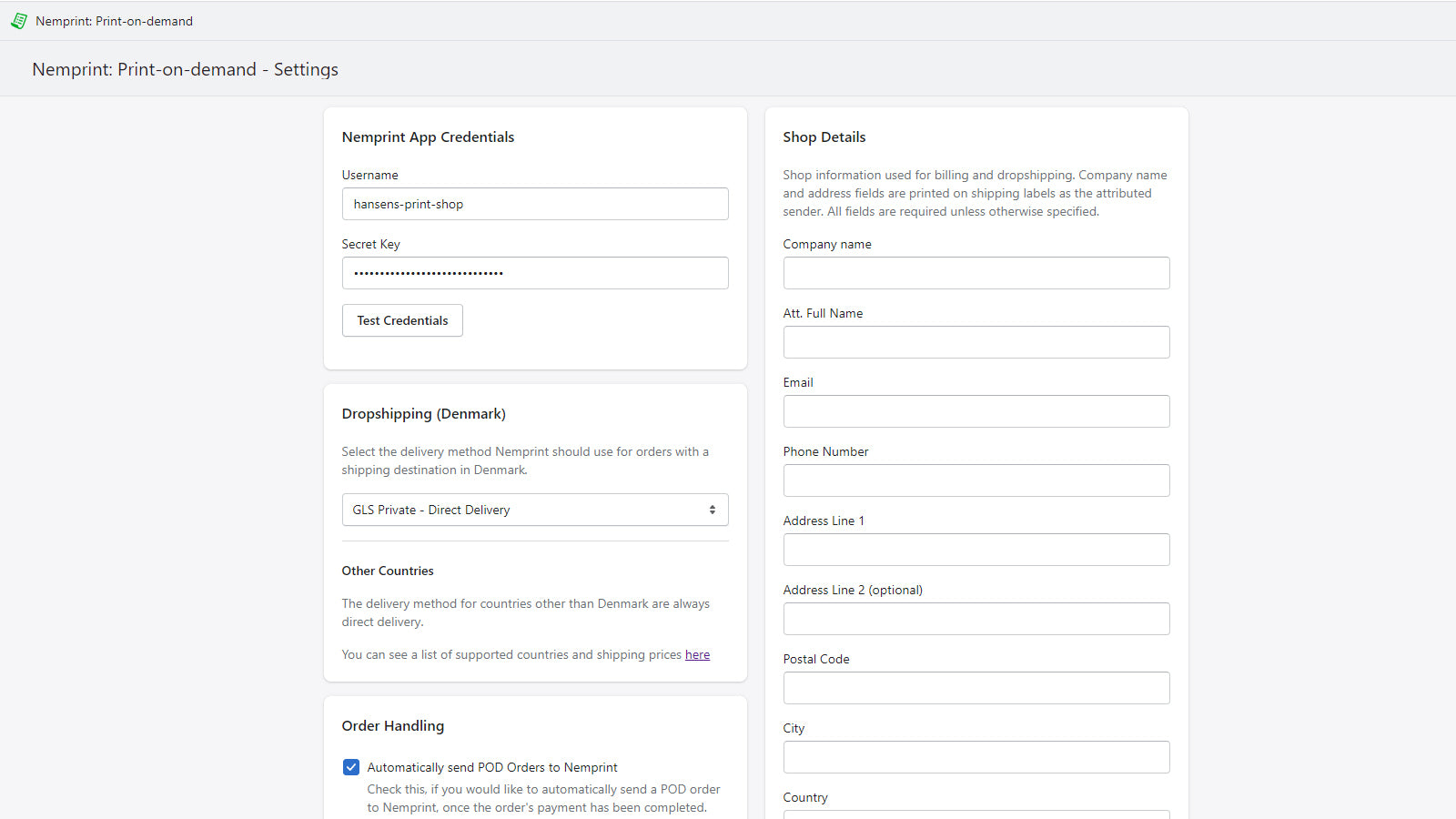Click the City input field
1456x819 pixels.
click(976, 757)
